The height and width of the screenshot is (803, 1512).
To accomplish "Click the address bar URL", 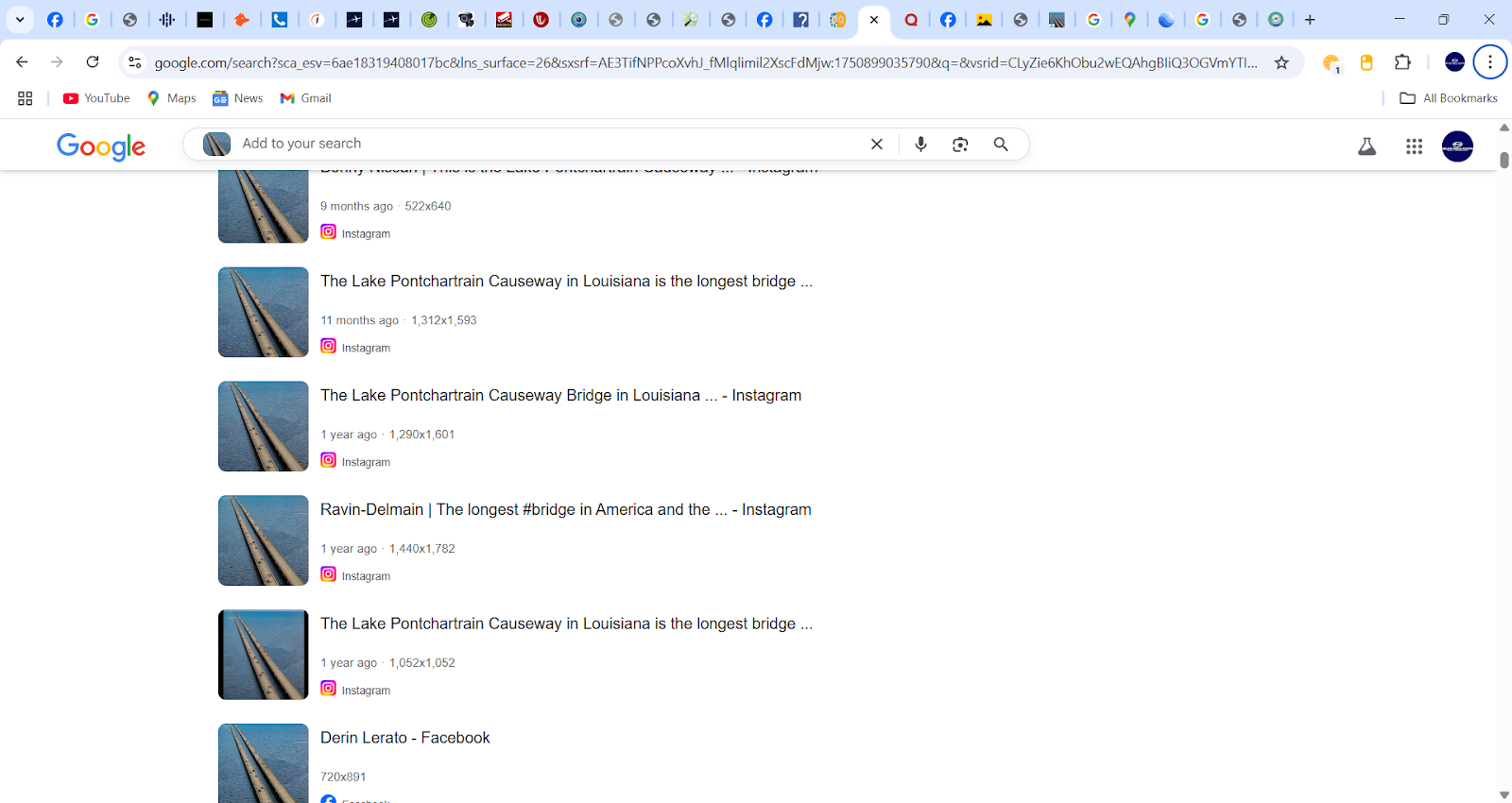I will pos(706,62).
